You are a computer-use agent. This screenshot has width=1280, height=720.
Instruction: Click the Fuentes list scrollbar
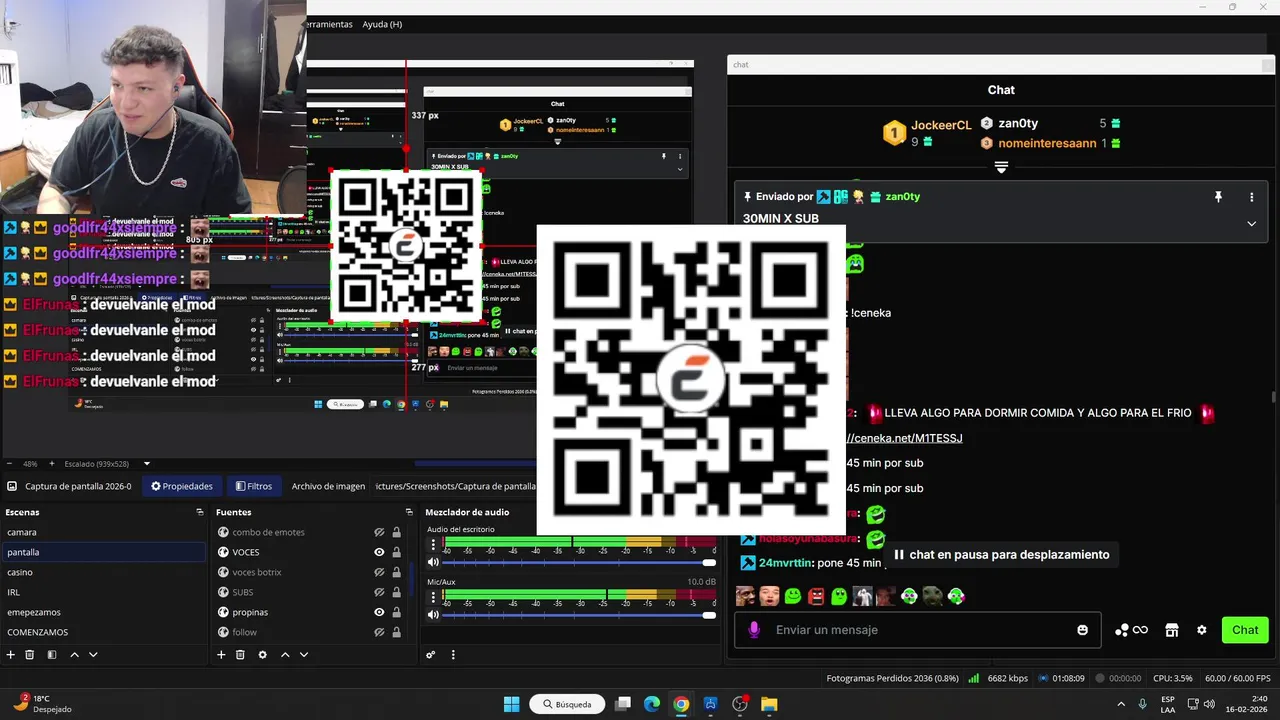411,577
